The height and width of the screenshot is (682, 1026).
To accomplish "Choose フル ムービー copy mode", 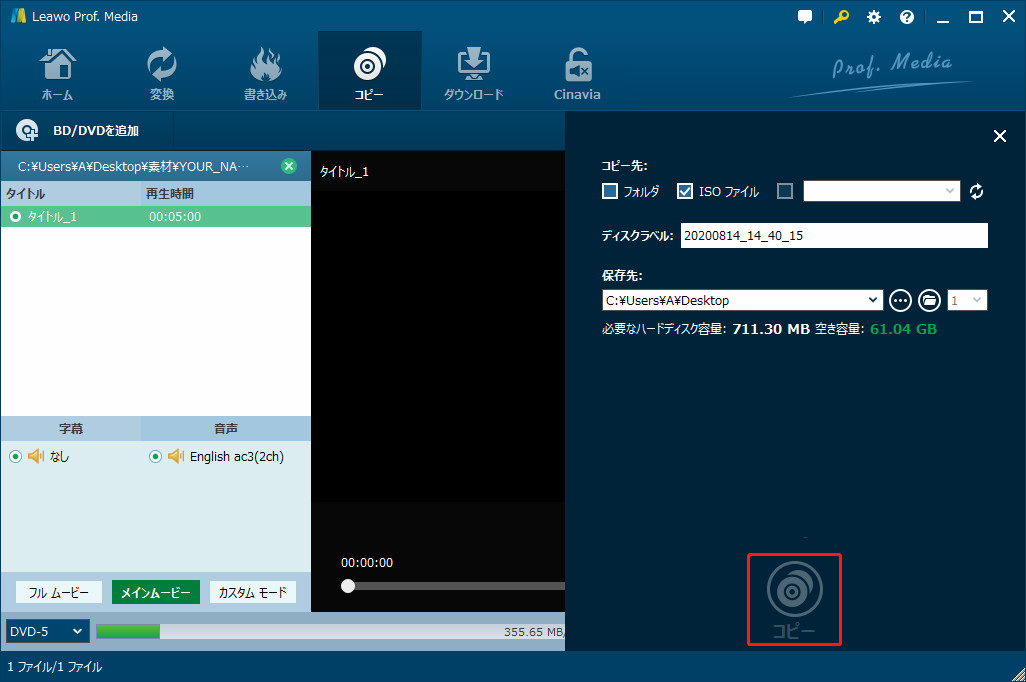I will [59, 592].
